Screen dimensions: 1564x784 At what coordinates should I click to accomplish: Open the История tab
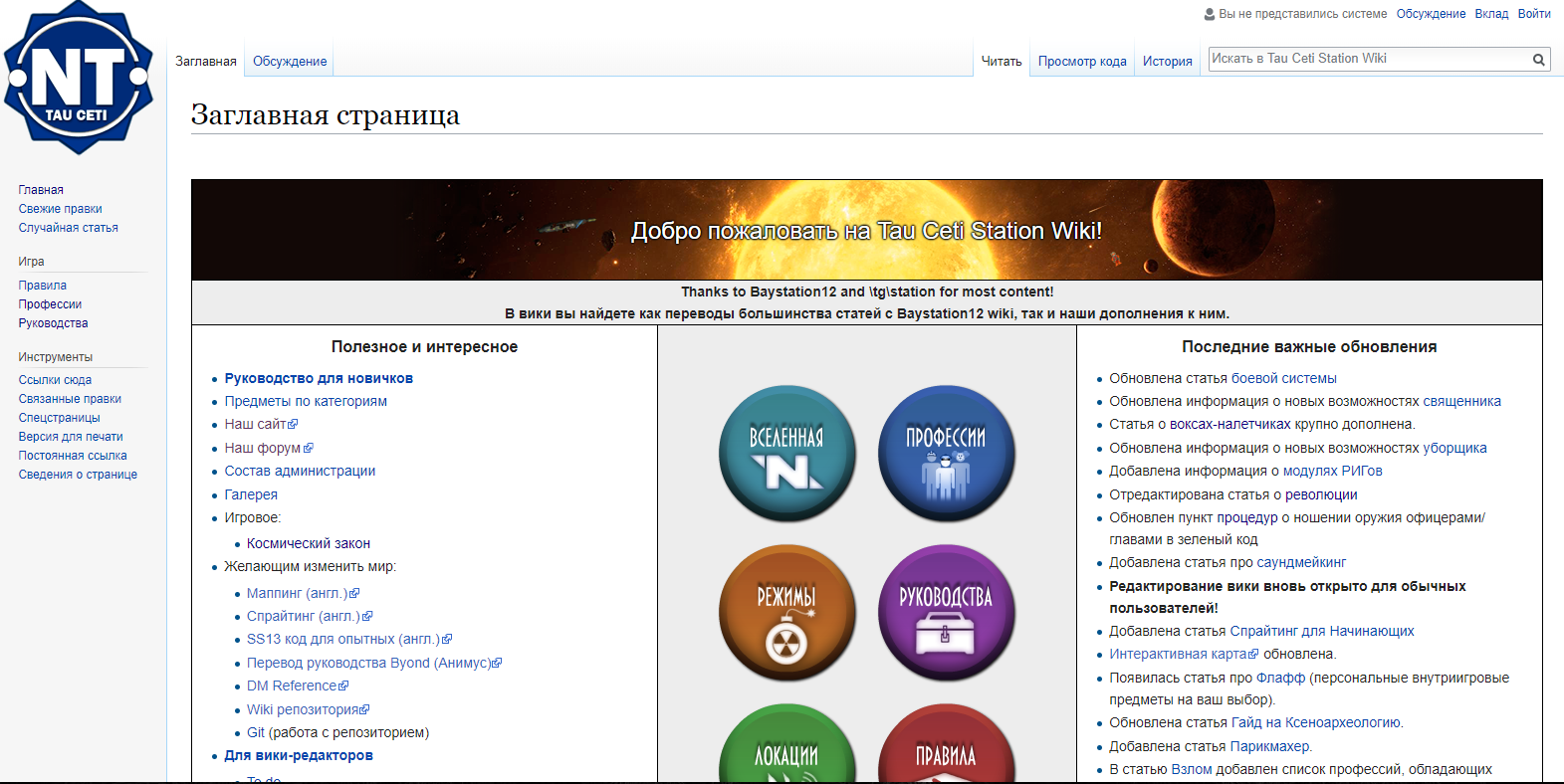click(1168, 62)
